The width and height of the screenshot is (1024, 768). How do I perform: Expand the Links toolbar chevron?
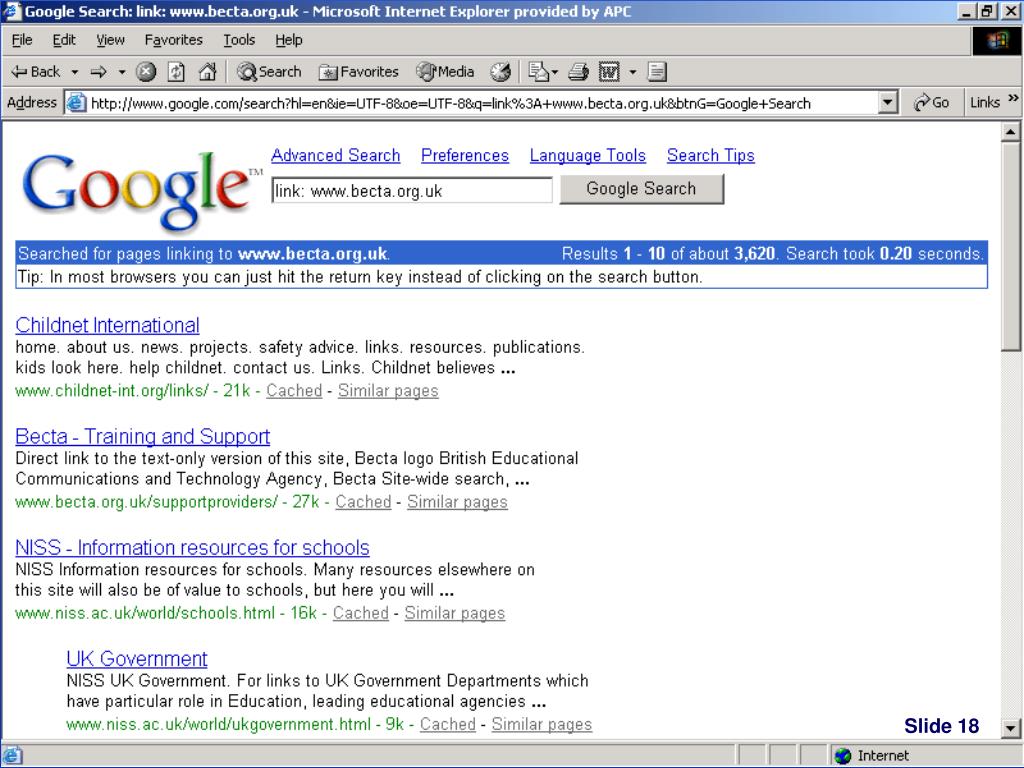click(1013, 99)
